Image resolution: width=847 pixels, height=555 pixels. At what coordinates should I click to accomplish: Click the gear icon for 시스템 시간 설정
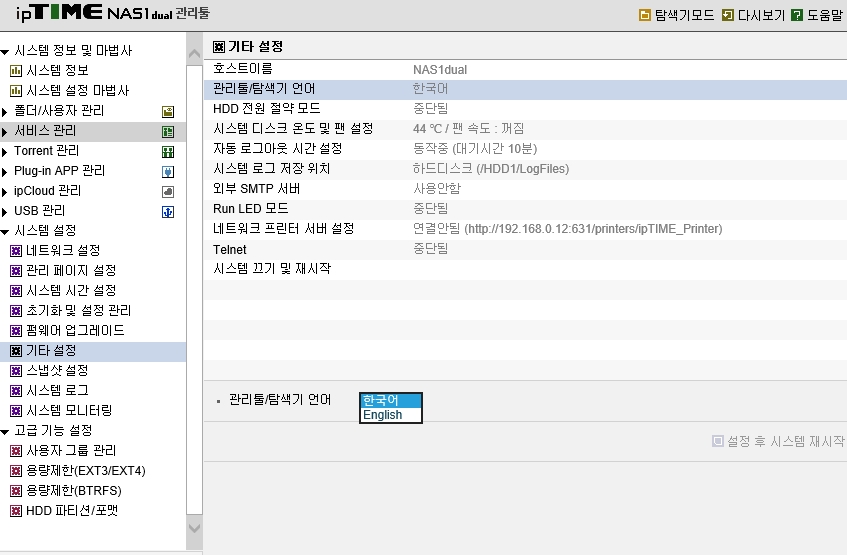tap(16, 291)
